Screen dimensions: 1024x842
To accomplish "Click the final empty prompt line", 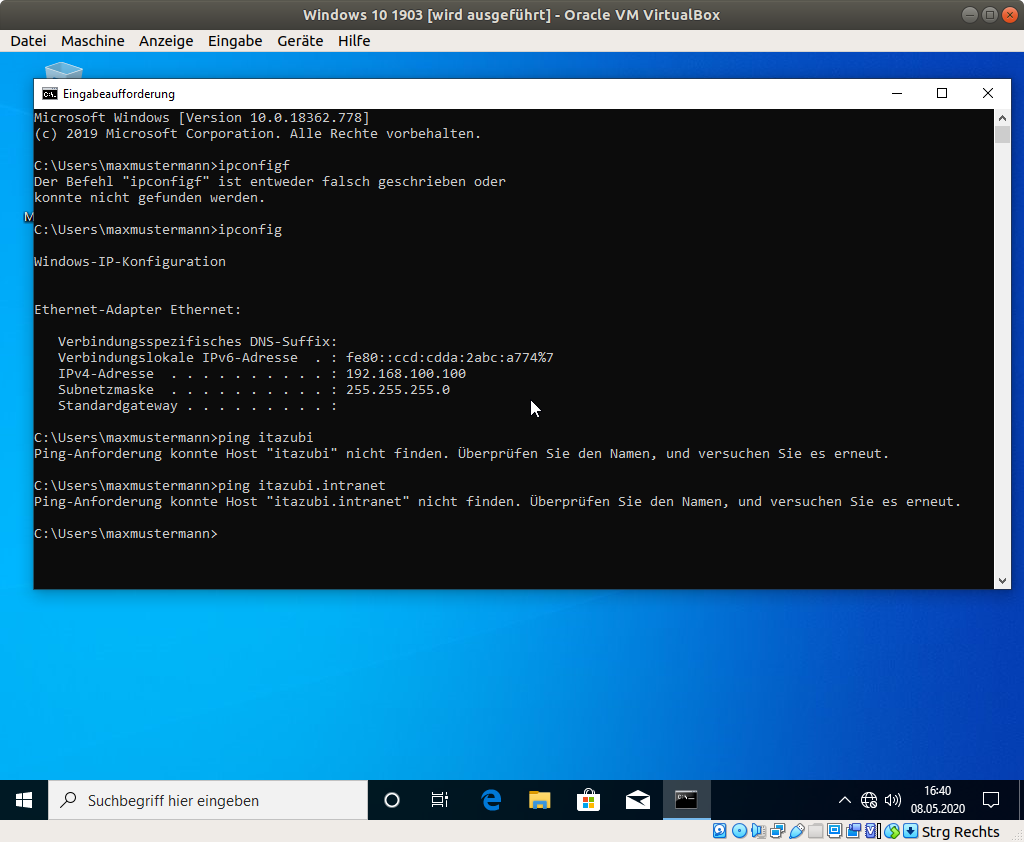I will (x=126, y=534).
